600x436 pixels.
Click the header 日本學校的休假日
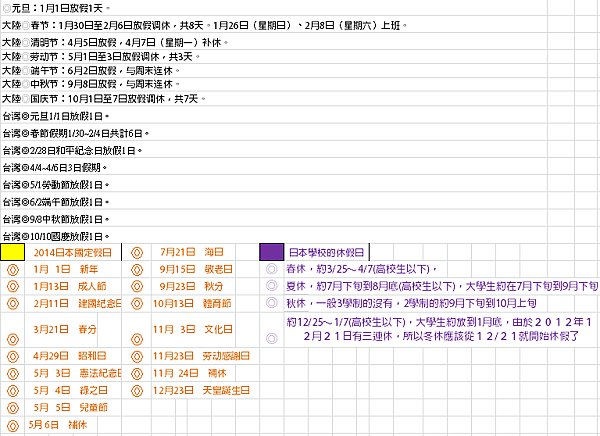click(x=326, y=253)
